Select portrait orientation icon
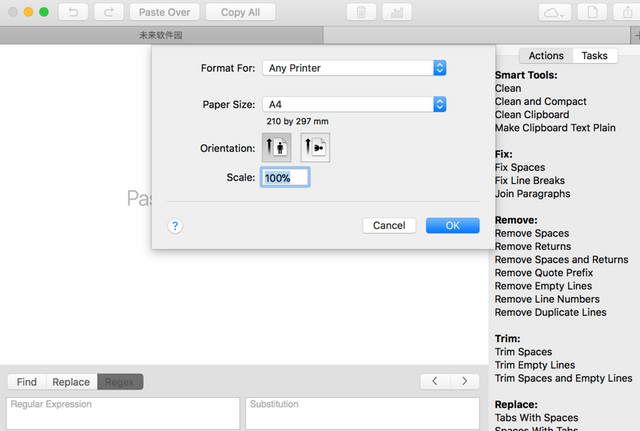Image resolution: width=640 pixels, height=431 pixels. pyautogui.click(x=277, y=147)
